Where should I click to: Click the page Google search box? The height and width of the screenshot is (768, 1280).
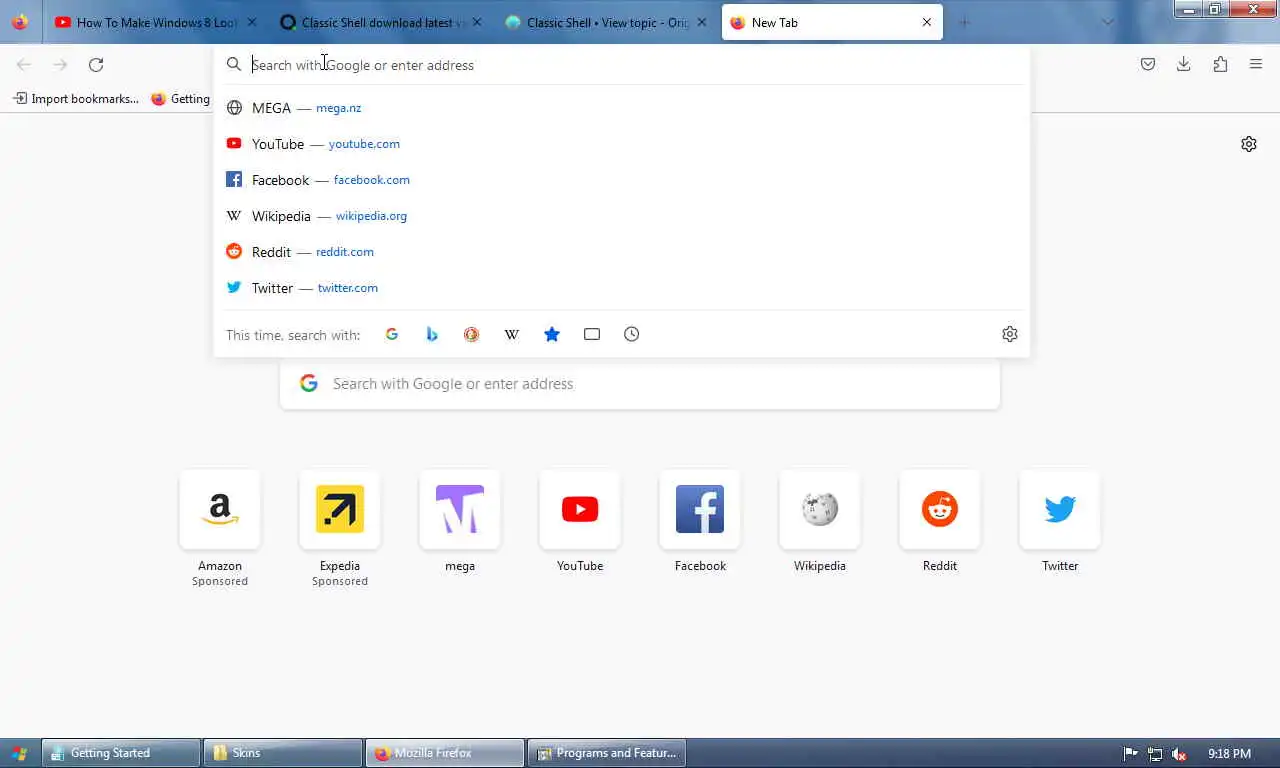(640, 384)
